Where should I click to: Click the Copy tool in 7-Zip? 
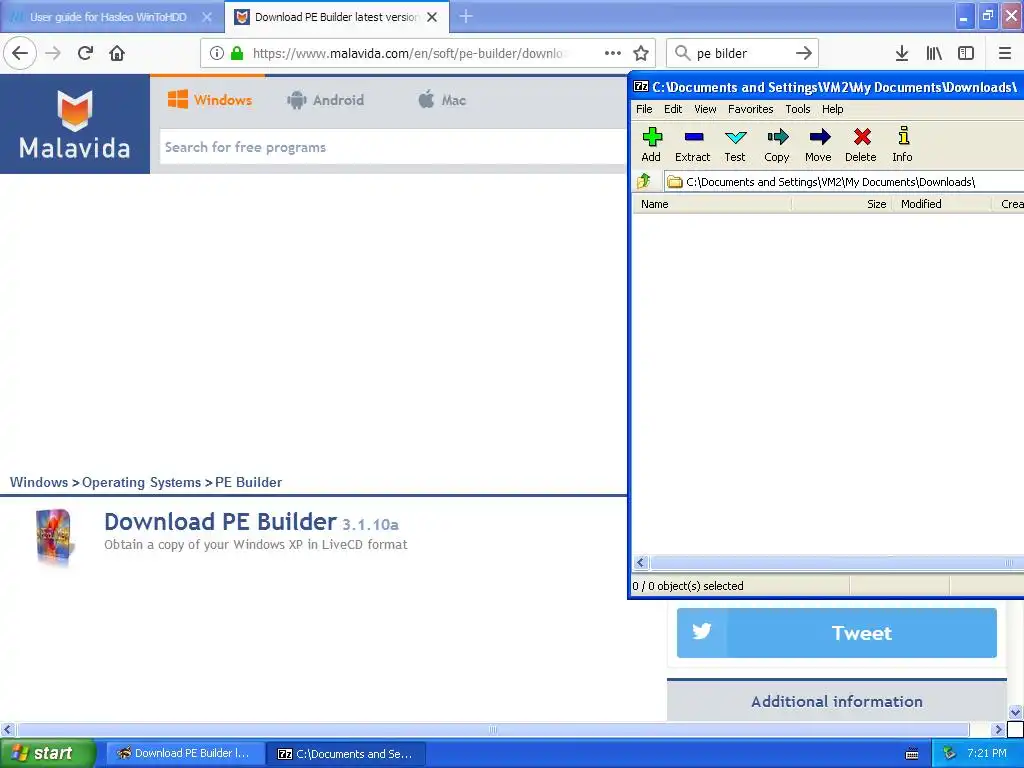[776, 144]
